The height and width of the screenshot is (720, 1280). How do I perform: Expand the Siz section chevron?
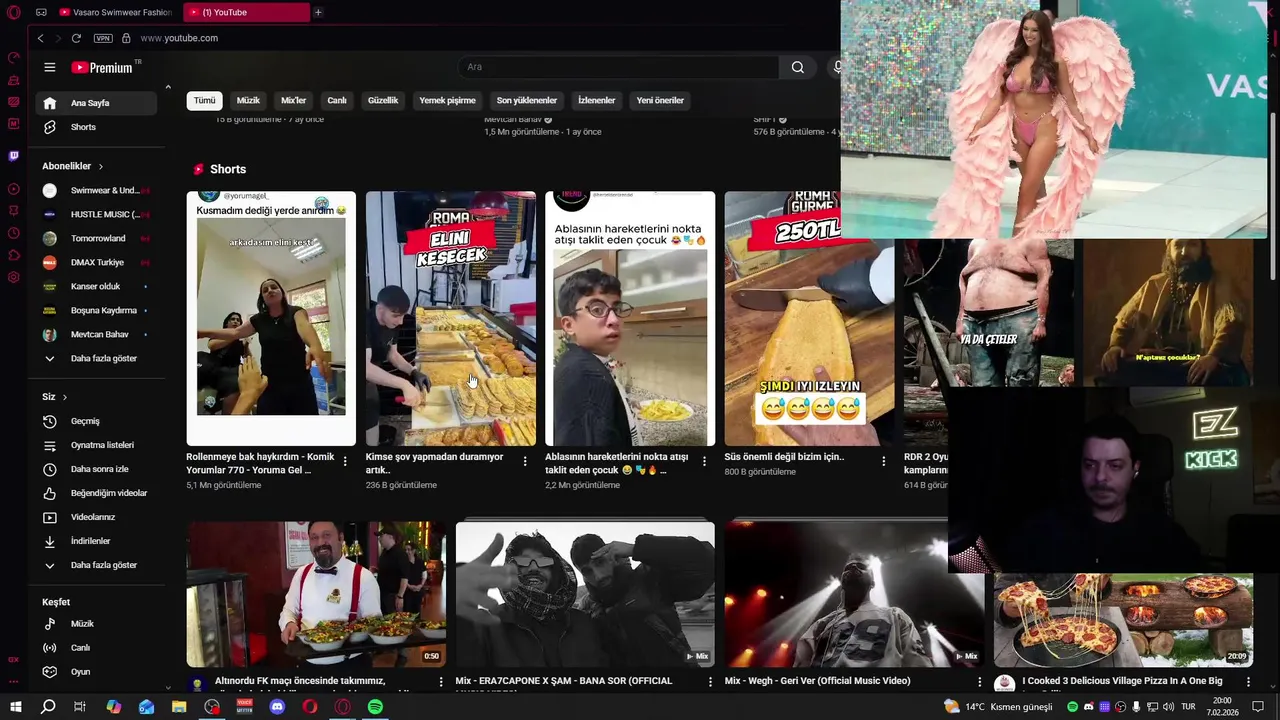tap(65, 397)
